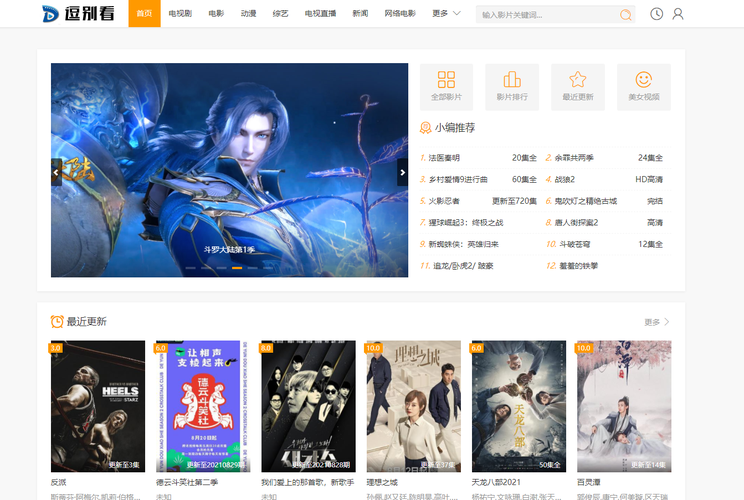Screen dimensions: 744x500
Task: Open the Heels 反派 poster thumbnail
Action: coord(98,406)
